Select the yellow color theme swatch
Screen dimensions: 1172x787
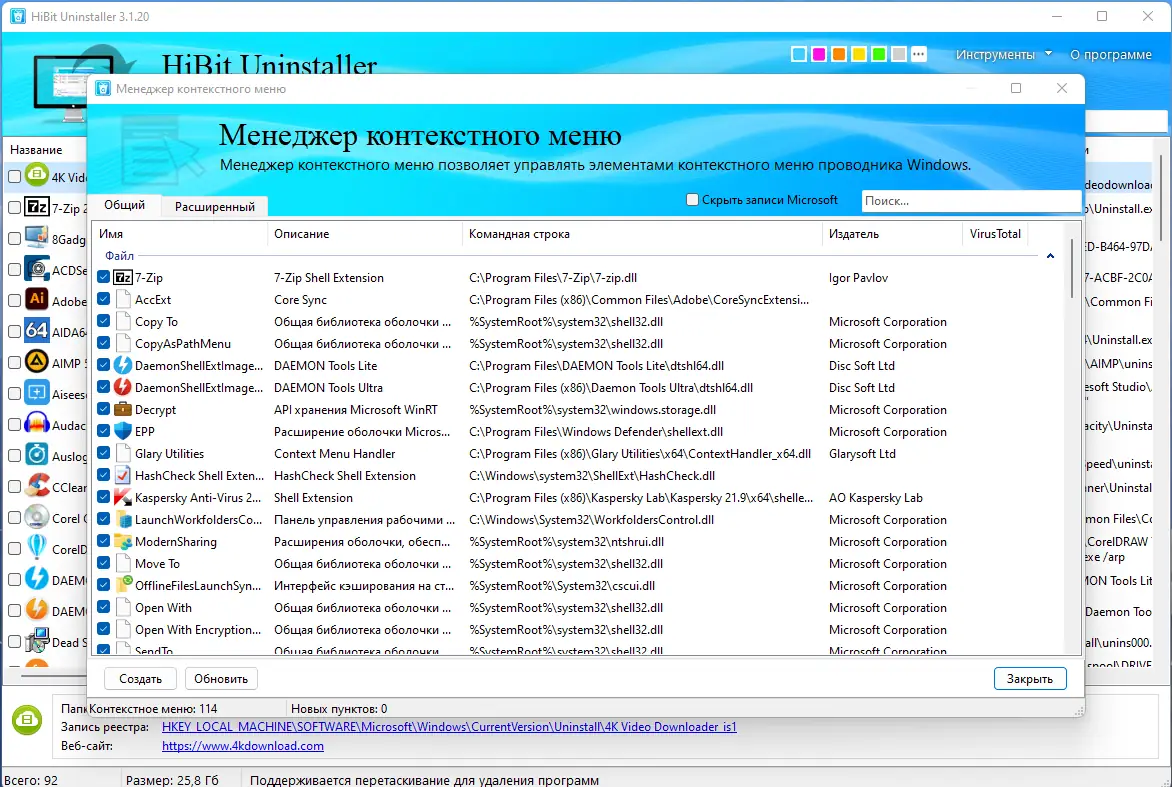pos(859,54)
